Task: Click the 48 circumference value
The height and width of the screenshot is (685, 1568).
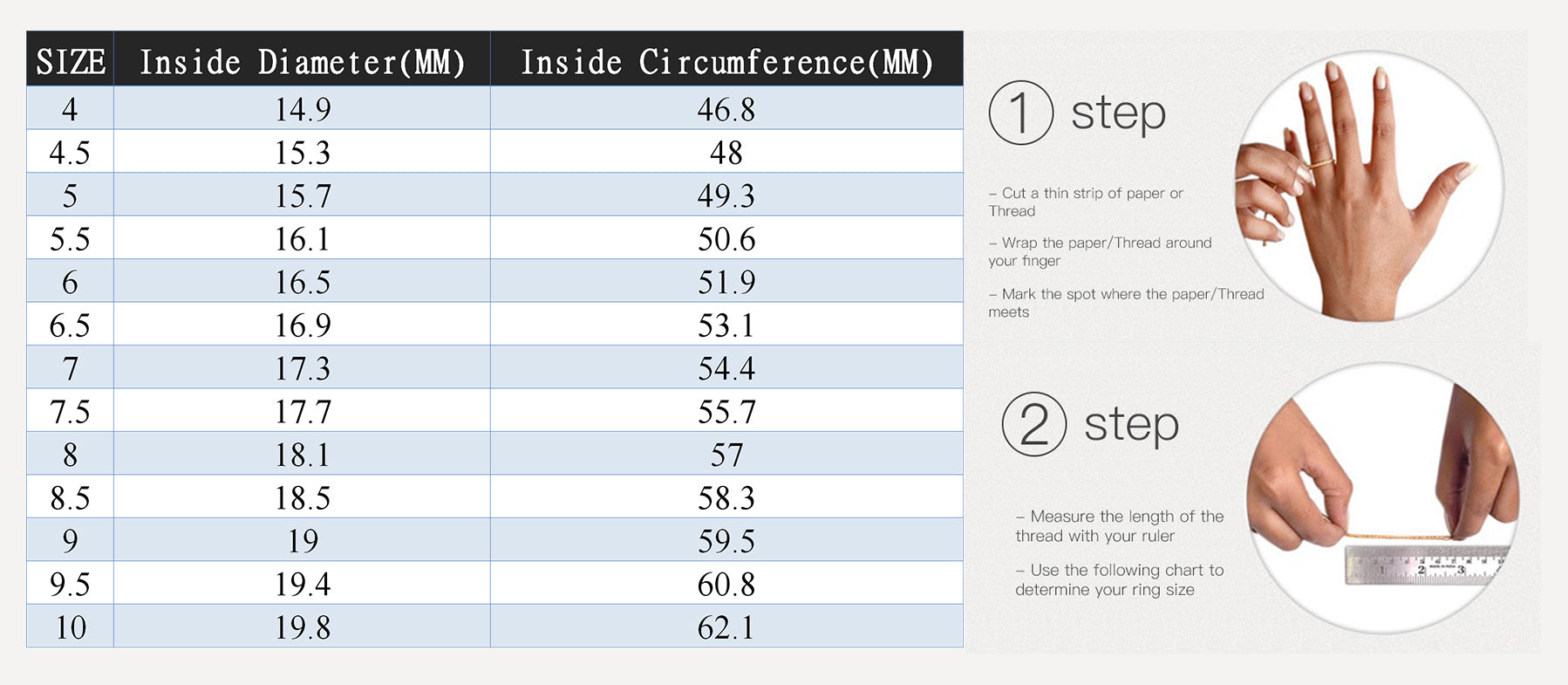Action: tap(726, 153)
